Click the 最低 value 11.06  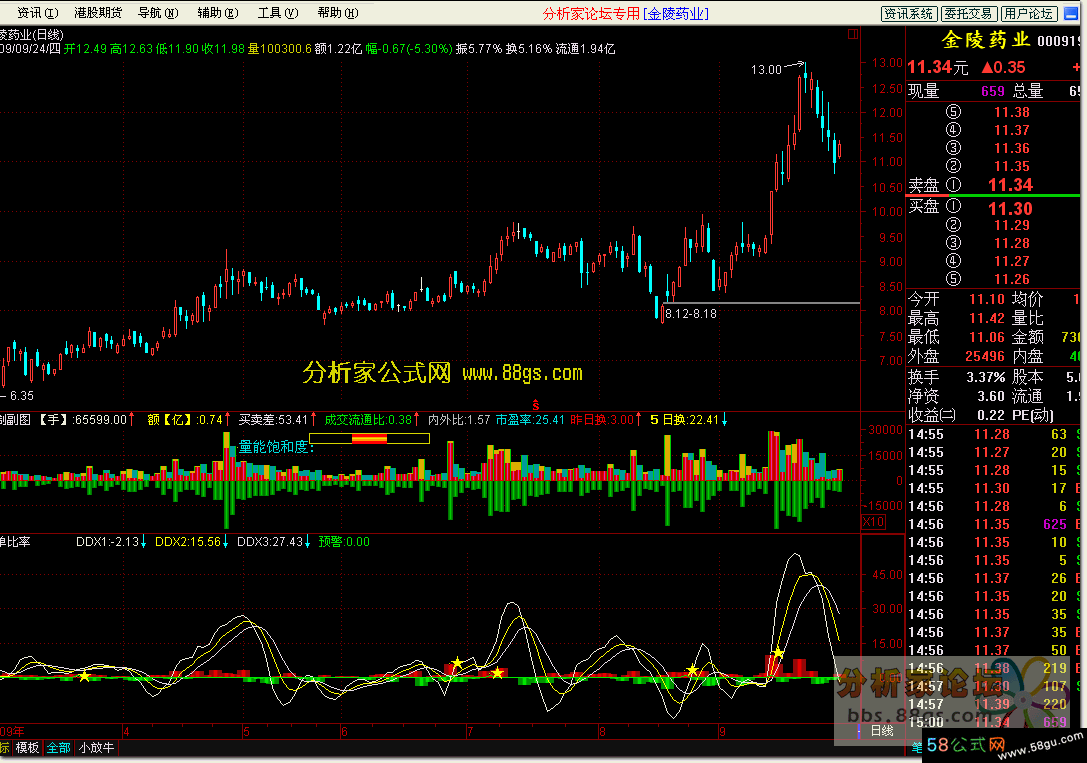986,337
